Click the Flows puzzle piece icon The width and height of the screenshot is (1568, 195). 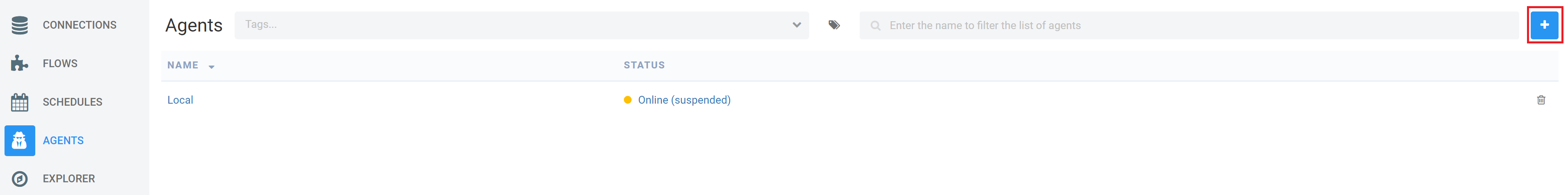(19, 63)
